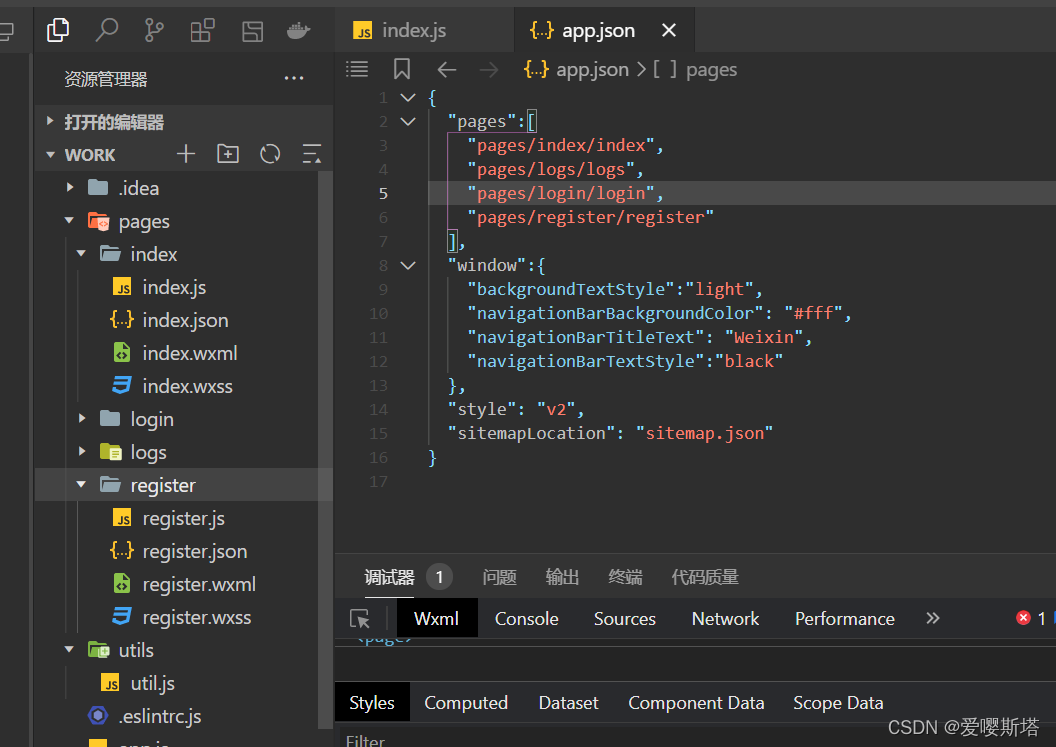Click the Docker whale icon
Image resolution: width=1056 pixels, height=747 pixels.
coord(298,31)
